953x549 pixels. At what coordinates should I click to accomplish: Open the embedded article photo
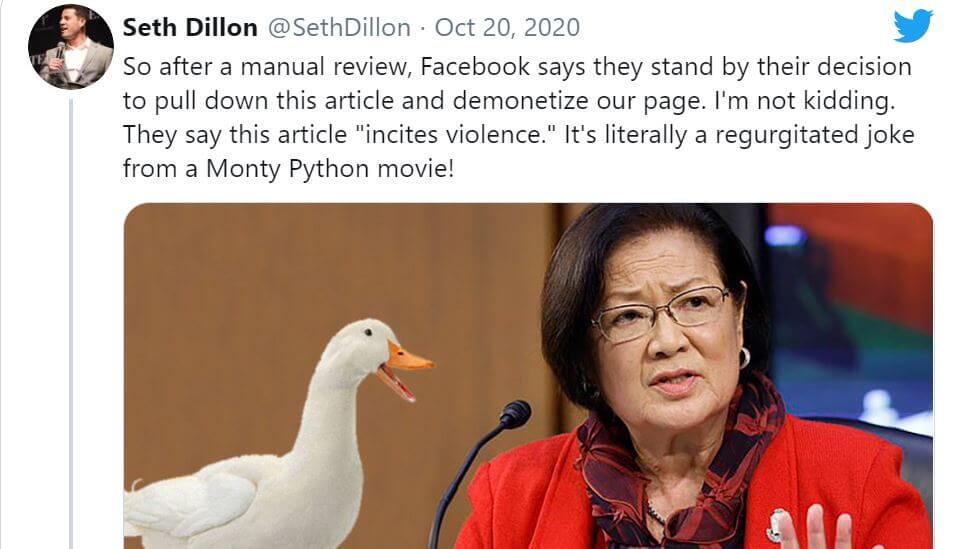[528, 376]
